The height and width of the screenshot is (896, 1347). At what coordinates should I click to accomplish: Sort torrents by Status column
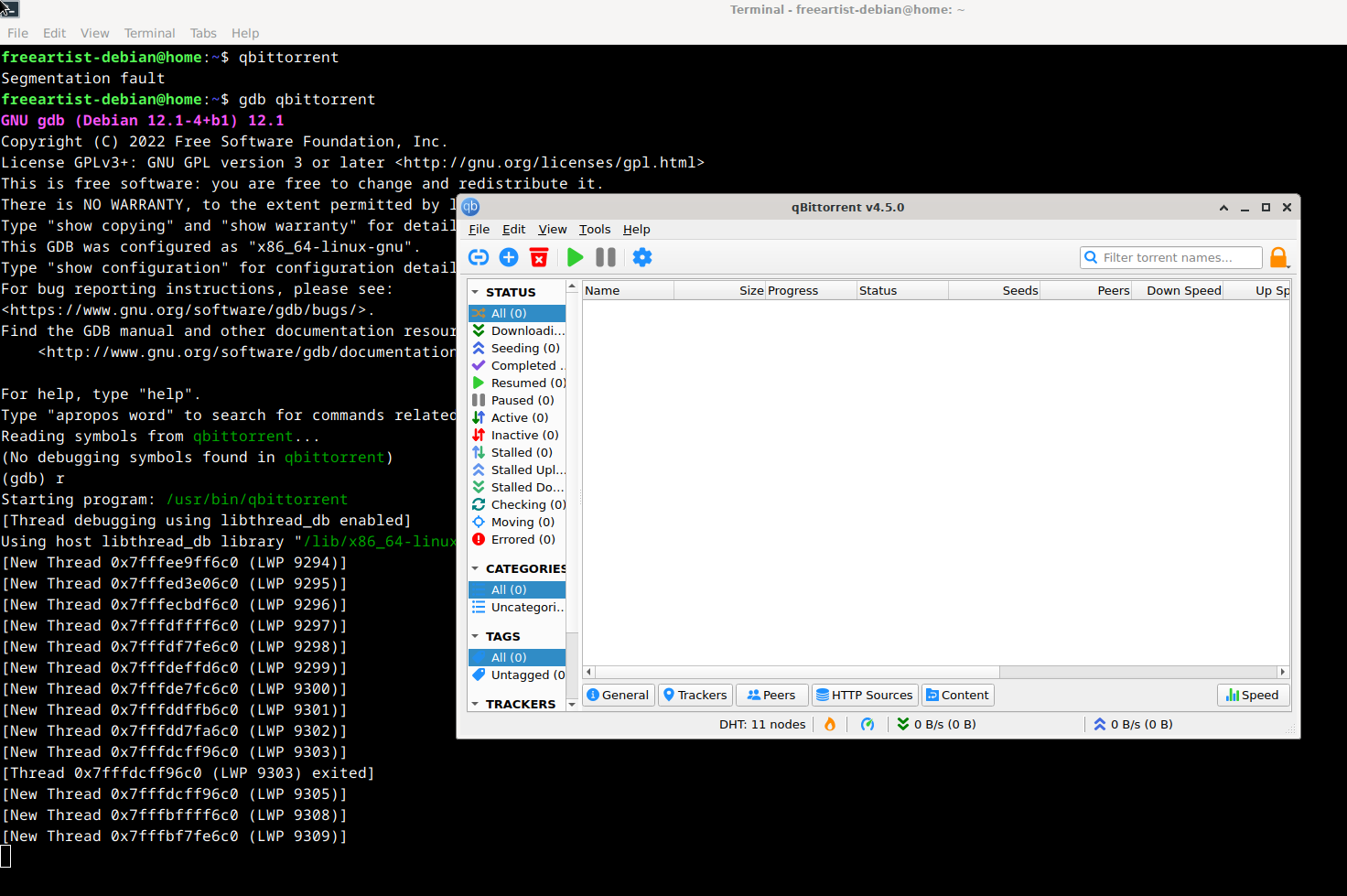click(902, 290)
